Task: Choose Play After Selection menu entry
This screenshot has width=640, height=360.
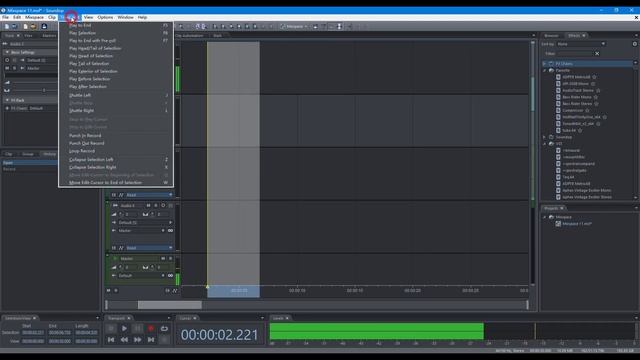Action: tap(116, 87)
